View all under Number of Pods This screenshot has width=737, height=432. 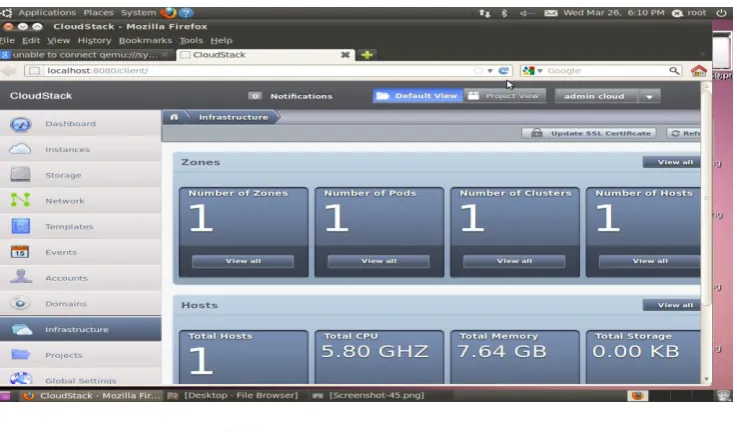click(378, 261)
